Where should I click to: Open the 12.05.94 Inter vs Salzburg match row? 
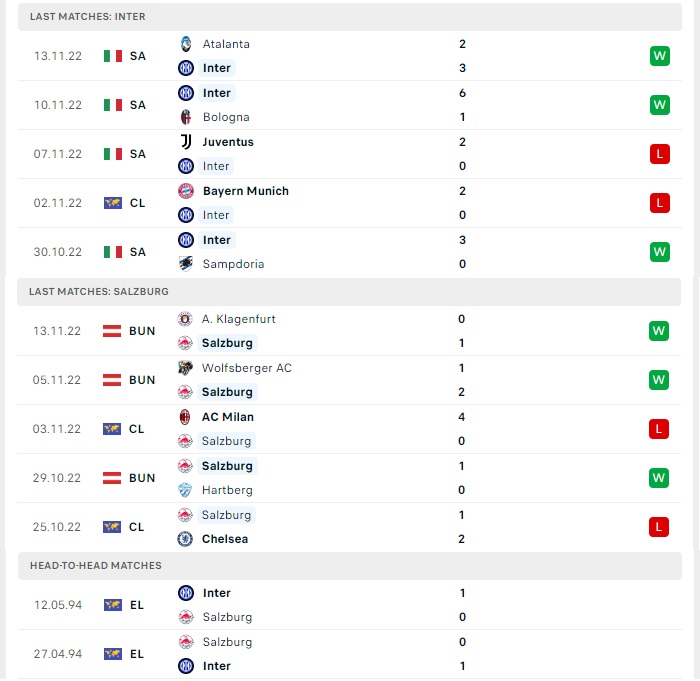click(350, 605)
